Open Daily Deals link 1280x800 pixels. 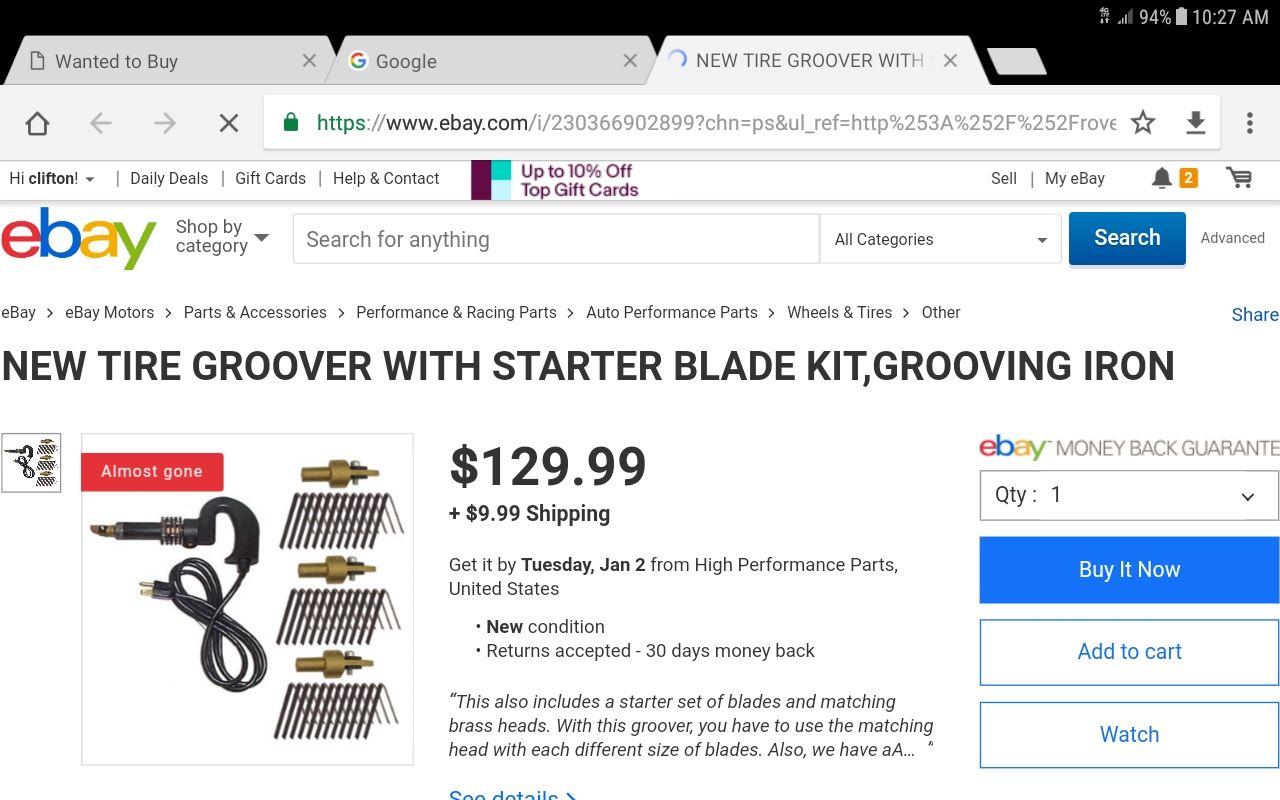coord(169,179)
